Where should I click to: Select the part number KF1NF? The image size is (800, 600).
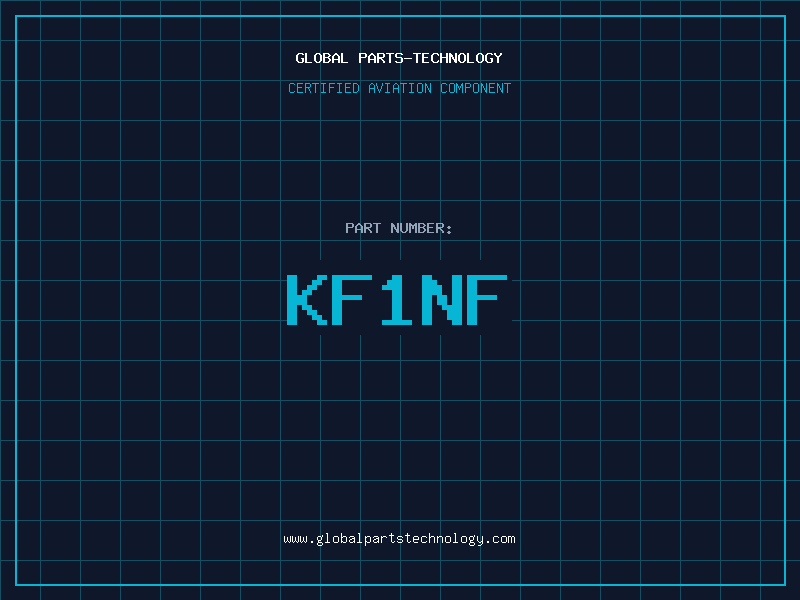point(397,300)
